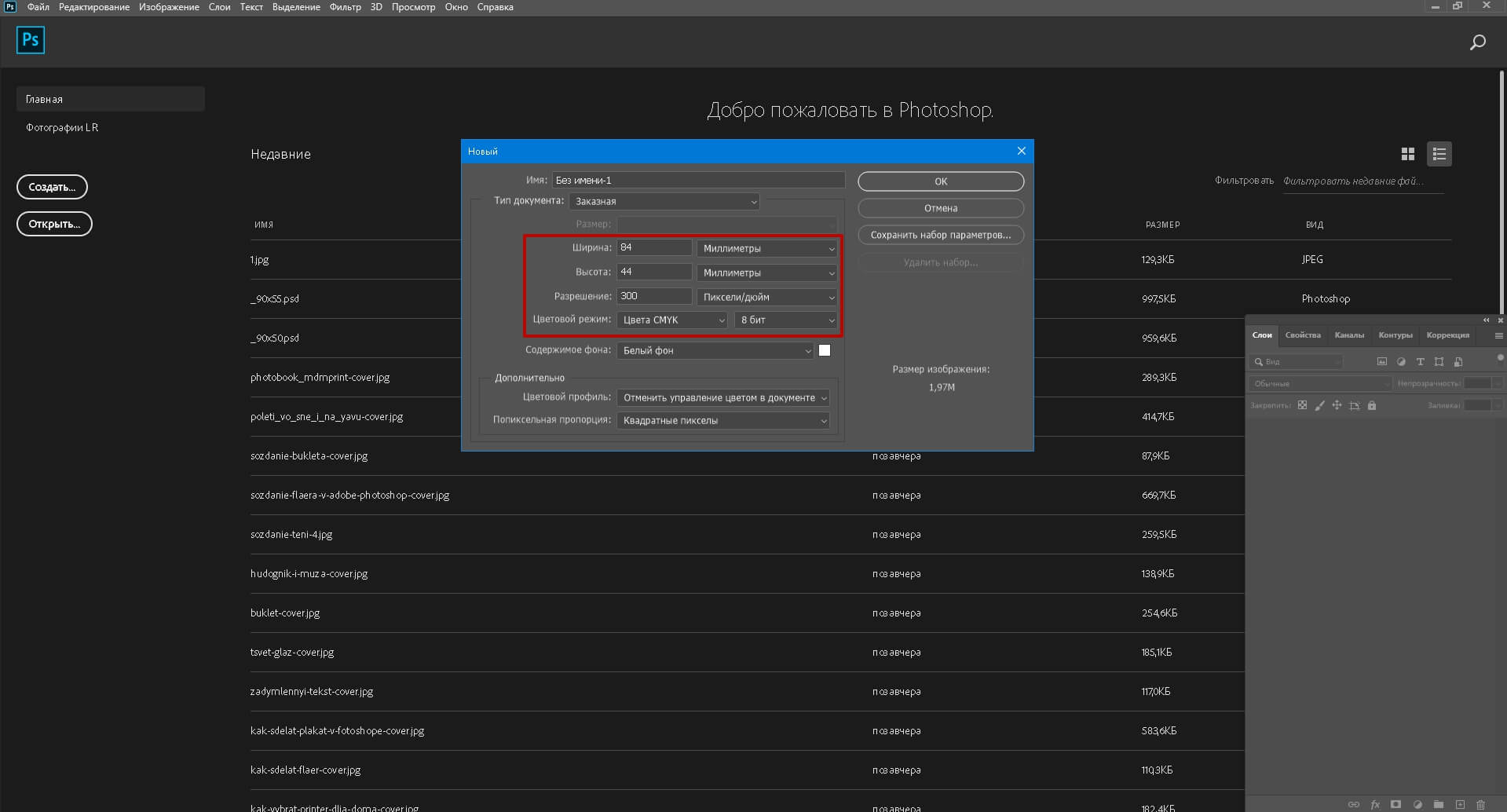Click the Photoshop home logo icon
The height and width of the screenshot is (812, 1507).
click(31, 40)
